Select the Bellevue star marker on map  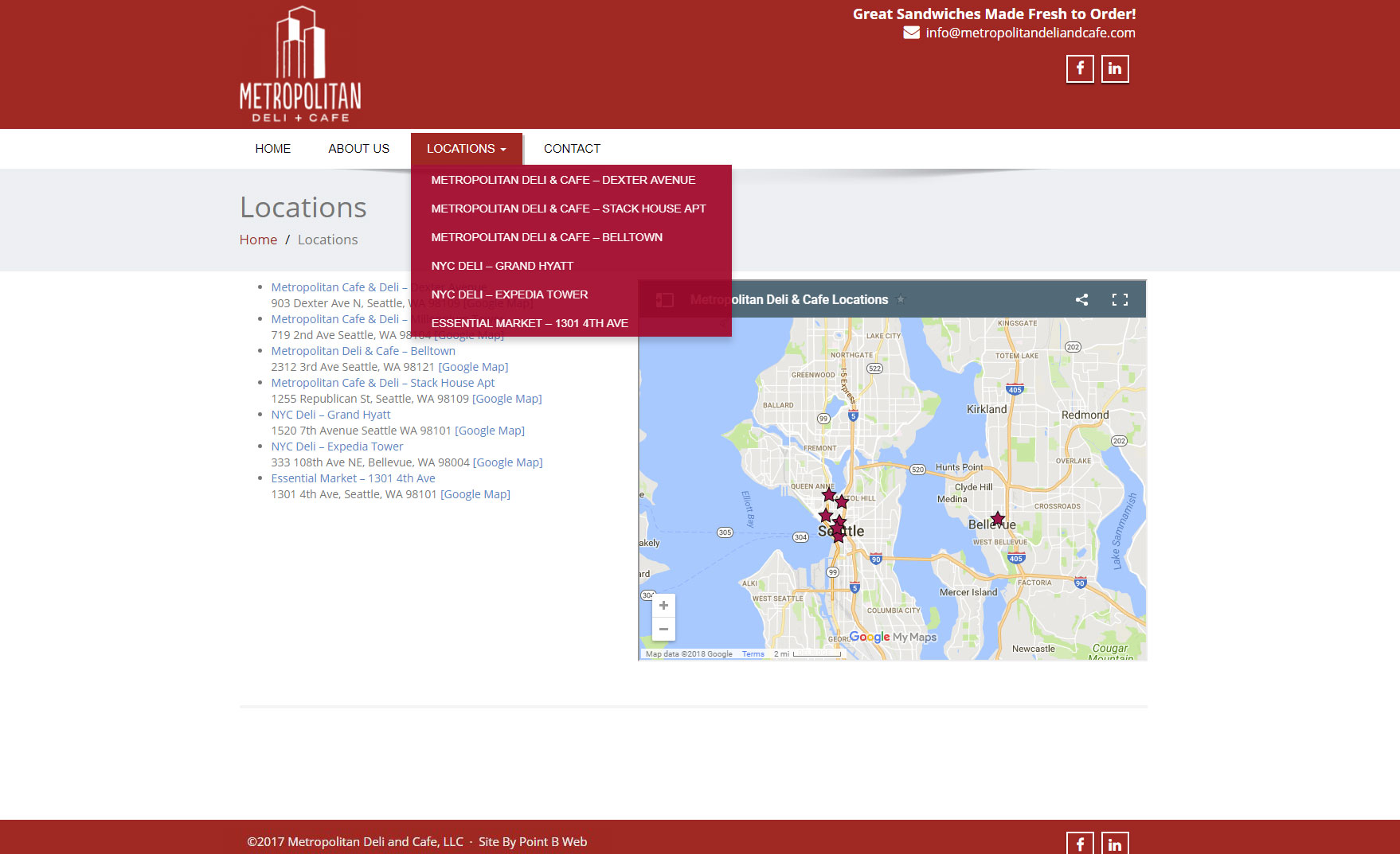(x=998, y=518)
